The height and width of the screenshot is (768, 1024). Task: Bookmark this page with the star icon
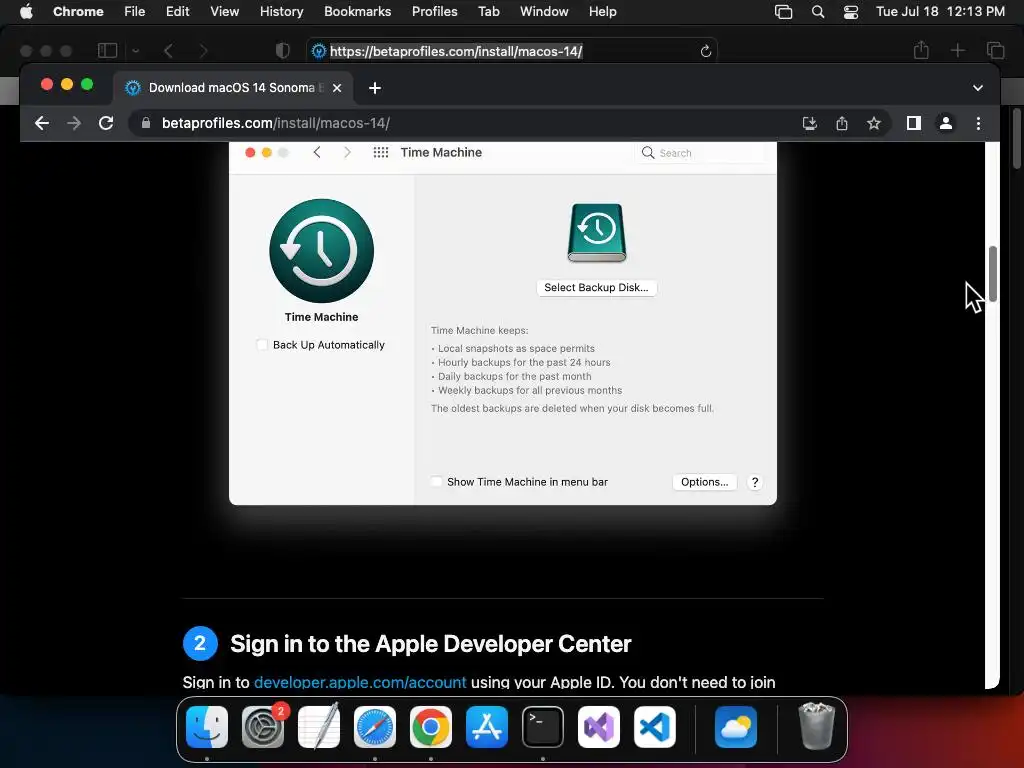874,123
